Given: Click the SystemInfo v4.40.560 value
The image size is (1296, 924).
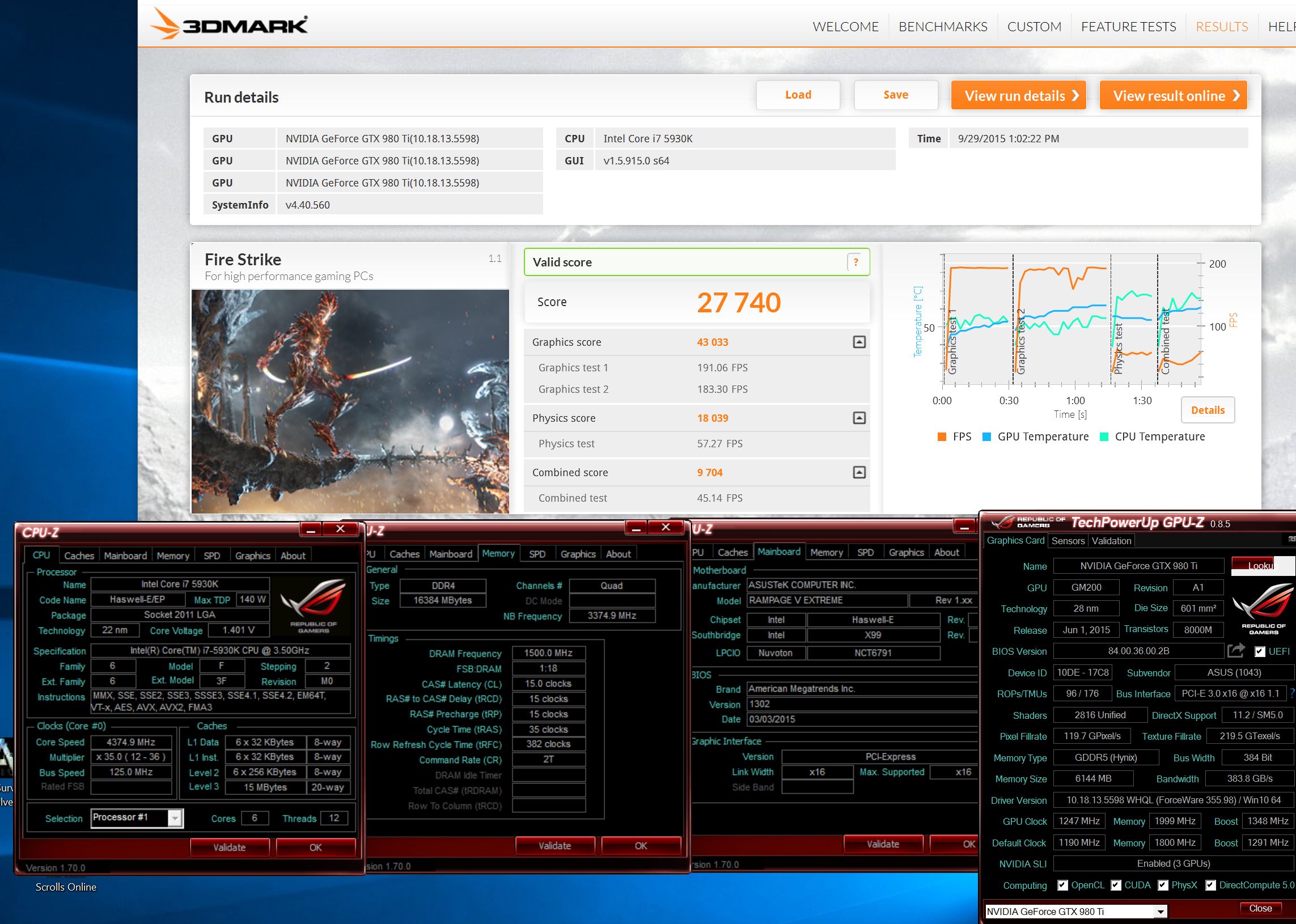Looking at the screenshot, I should tap(410, 205).
